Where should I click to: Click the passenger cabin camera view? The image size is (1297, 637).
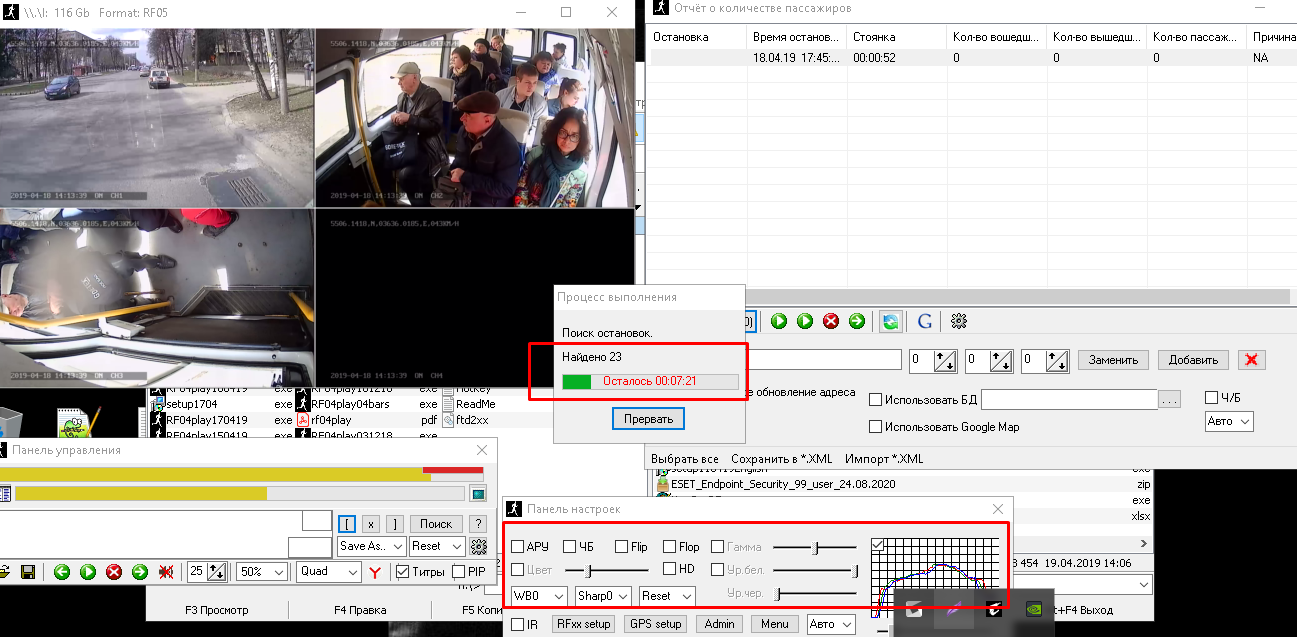(x=475, y=117)
